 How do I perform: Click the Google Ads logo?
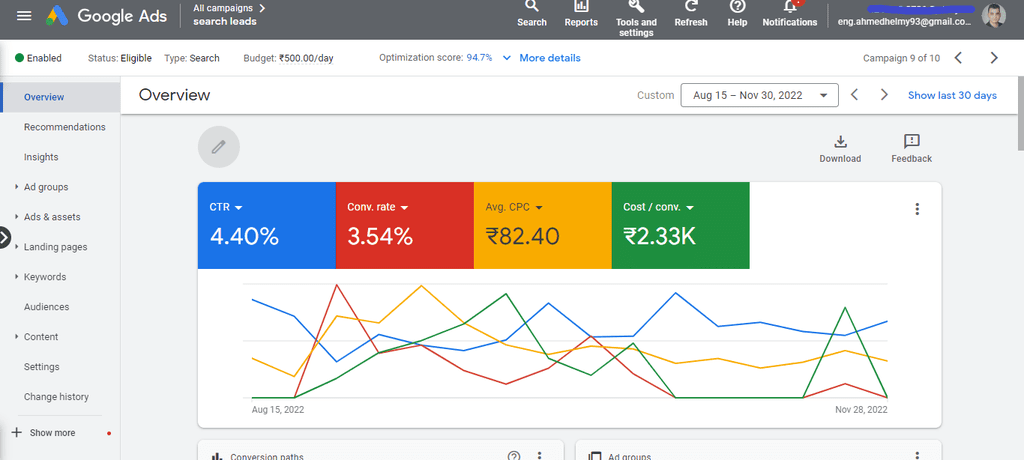coord(106,16)
